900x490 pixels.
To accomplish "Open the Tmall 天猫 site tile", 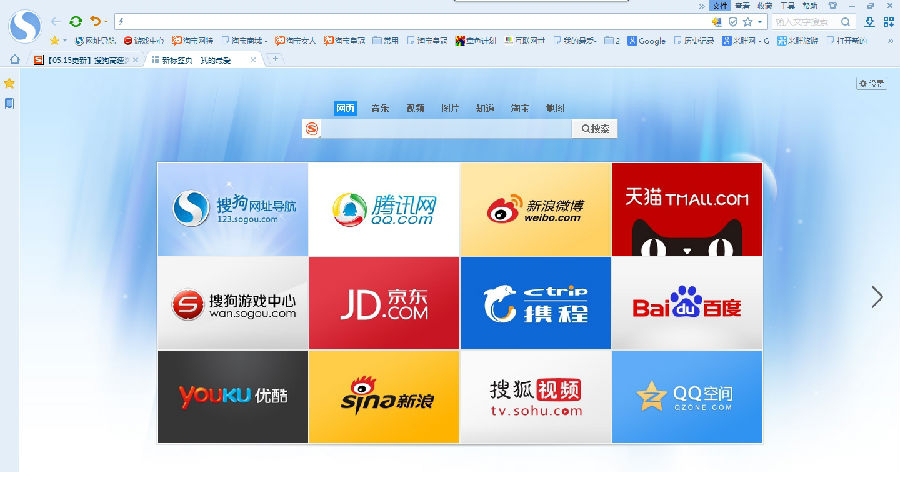I will click(686, 209).
